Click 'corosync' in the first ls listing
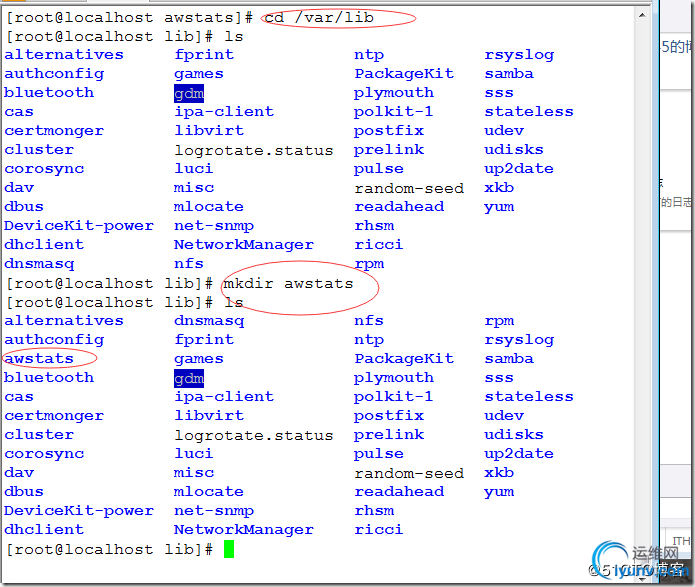The image size is (695, 587). 44,169
